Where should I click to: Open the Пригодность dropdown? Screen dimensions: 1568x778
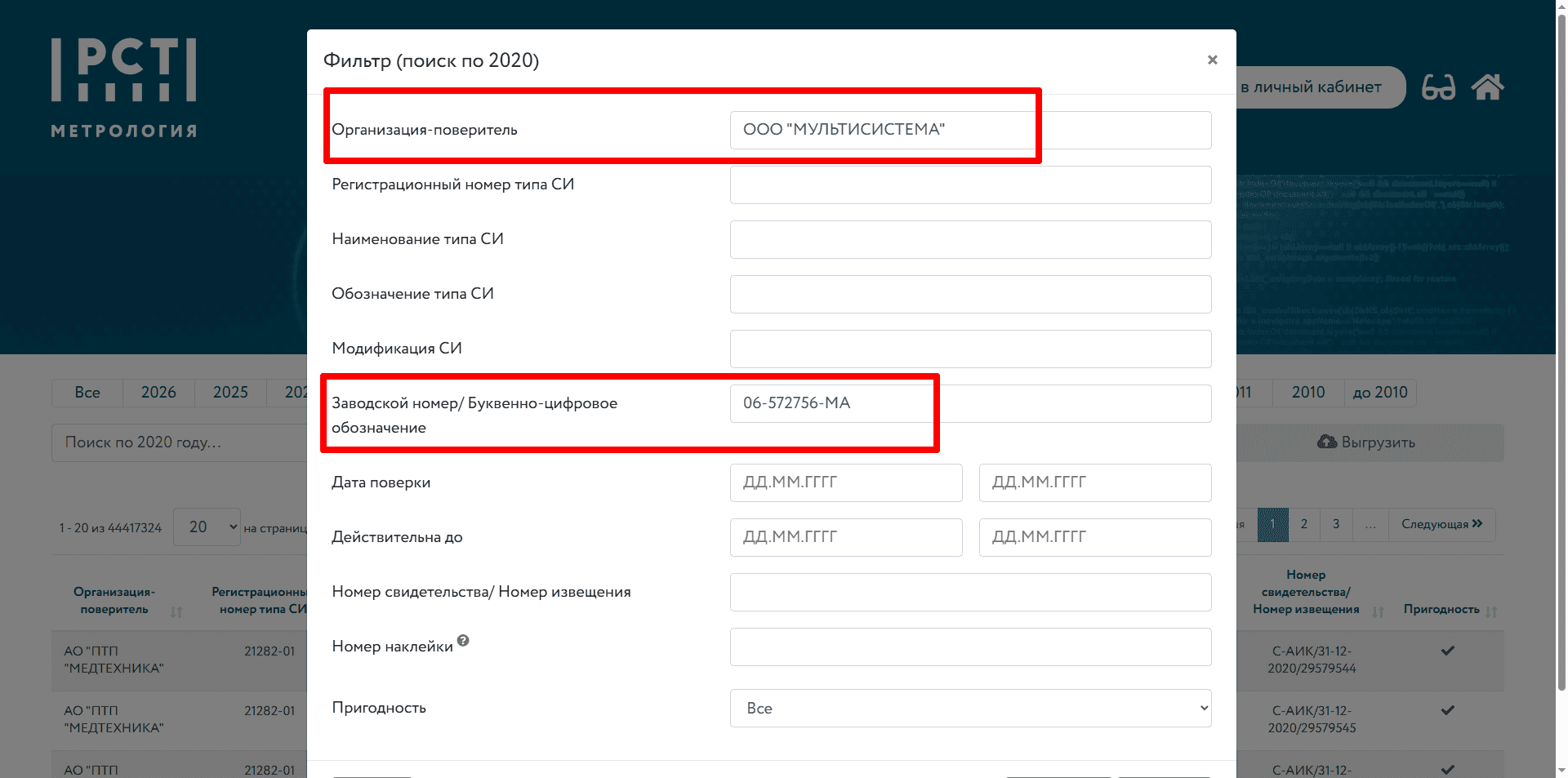(x=970, y=709)
